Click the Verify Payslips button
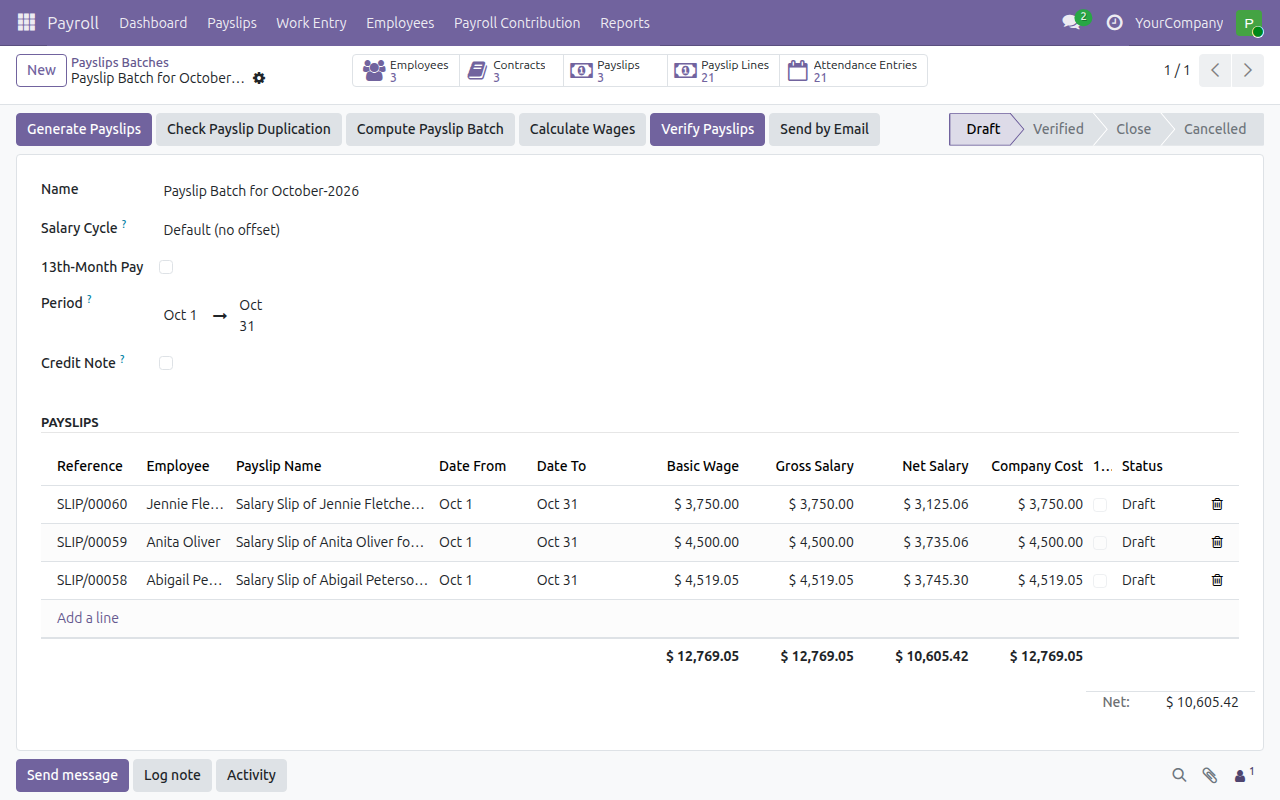This screenshot has width=1280, height=800. pyautogui.click(x=707, y=129)
